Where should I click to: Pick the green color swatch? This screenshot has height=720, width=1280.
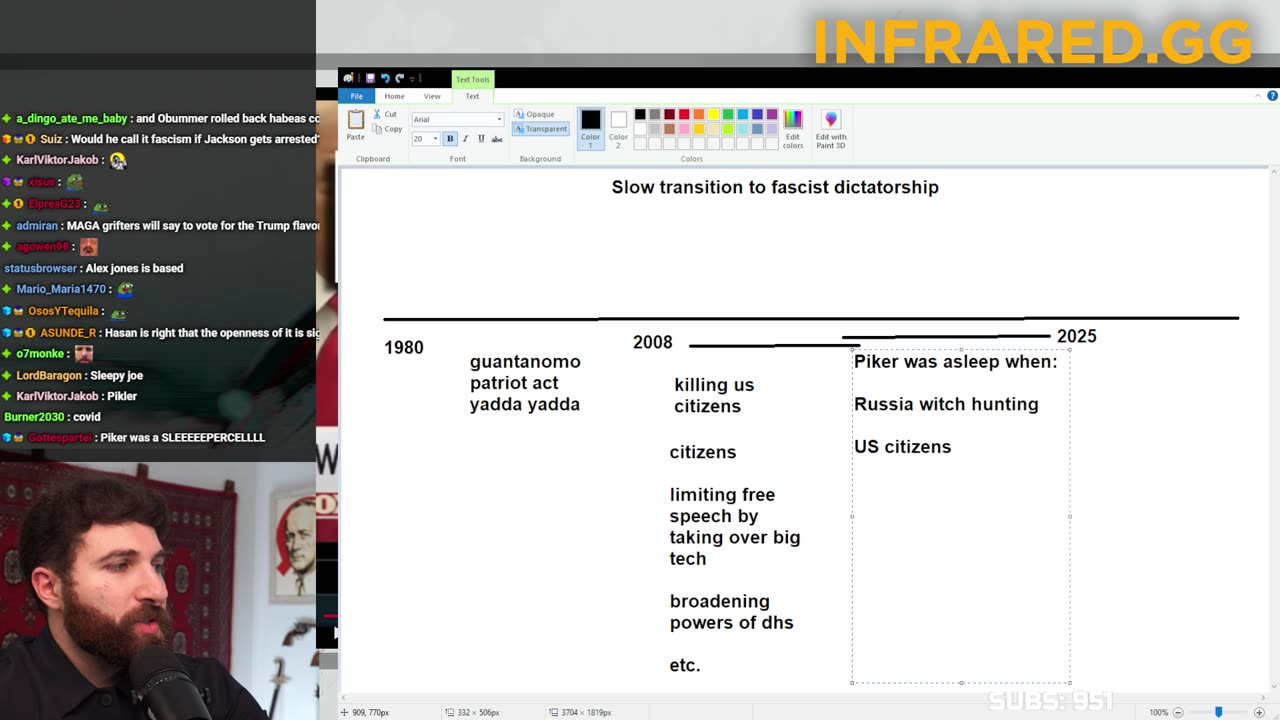tap(728, 115)
